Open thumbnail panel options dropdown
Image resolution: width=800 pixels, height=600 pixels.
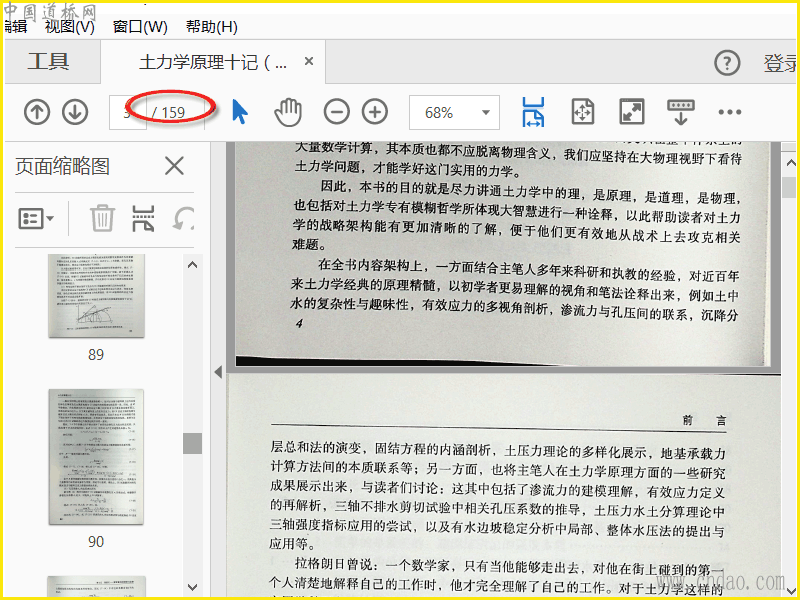[x=36, y=219]
